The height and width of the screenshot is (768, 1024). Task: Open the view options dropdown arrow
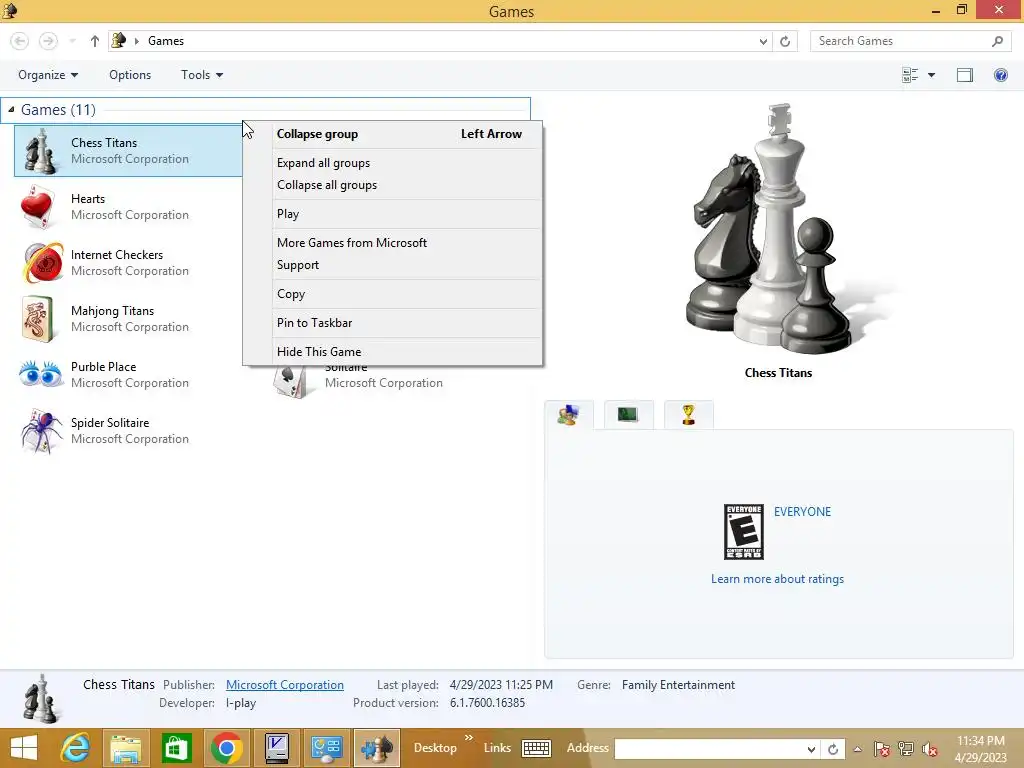(931, 75)
